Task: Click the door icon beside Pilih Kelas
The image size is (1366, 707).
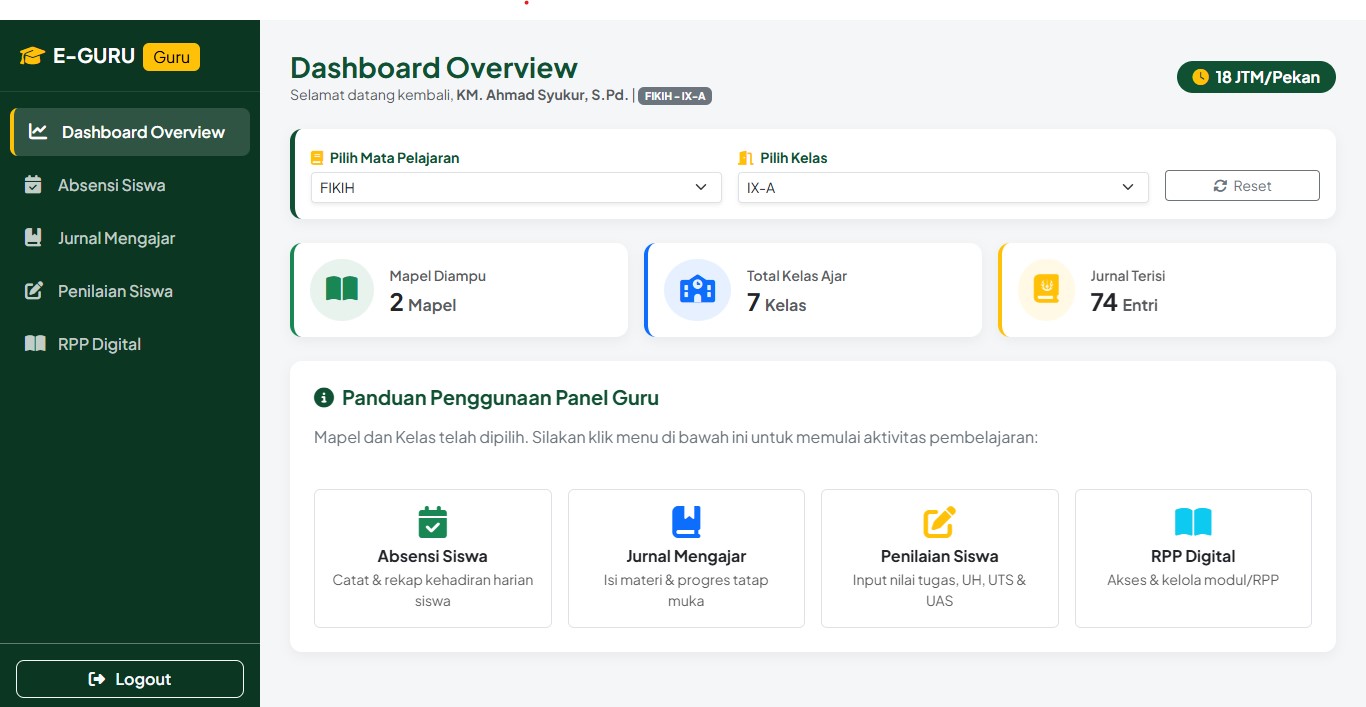Action: [745, 158]
